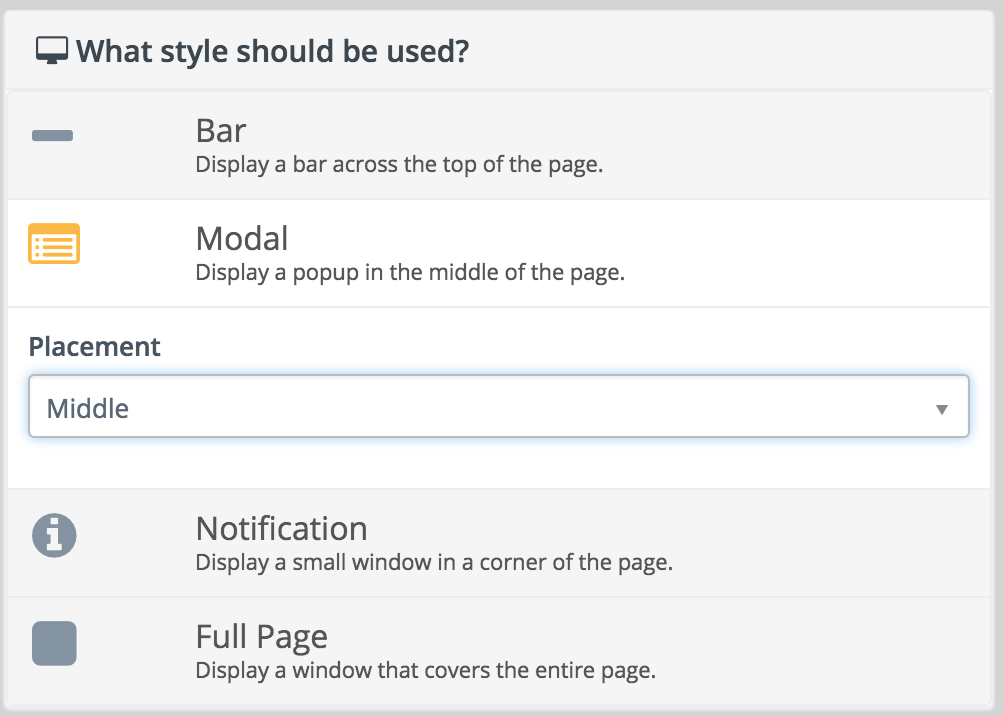The height and width of the screenshot is (716, 1004).
Task: Click 'Display a popup in the middle' description
Action: pos(410,273)
